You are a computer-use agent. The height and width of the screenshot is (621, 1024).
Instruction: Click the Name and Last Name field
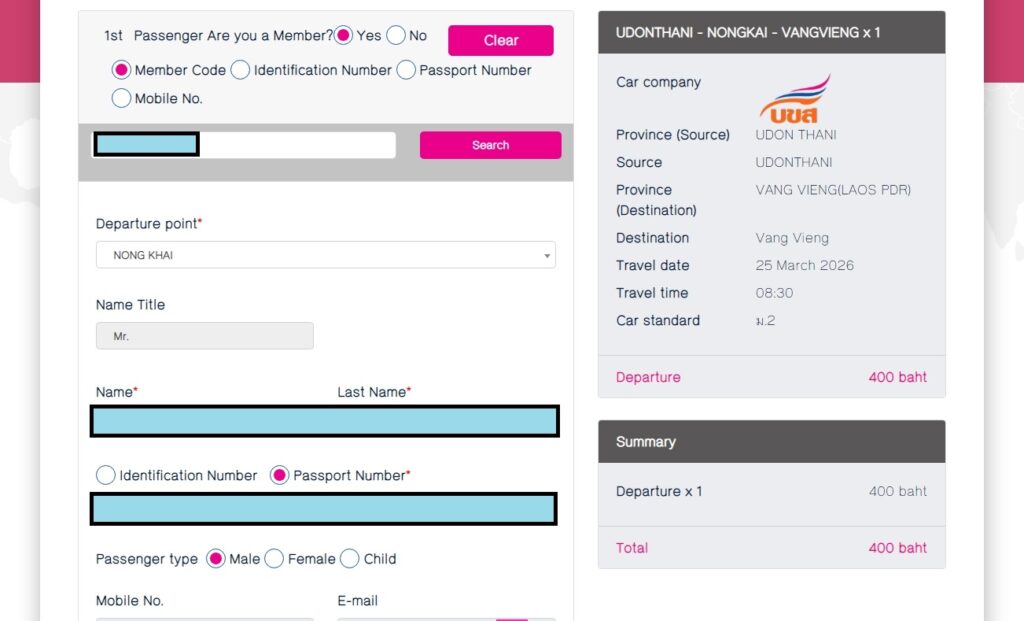[x=325, y=421]
